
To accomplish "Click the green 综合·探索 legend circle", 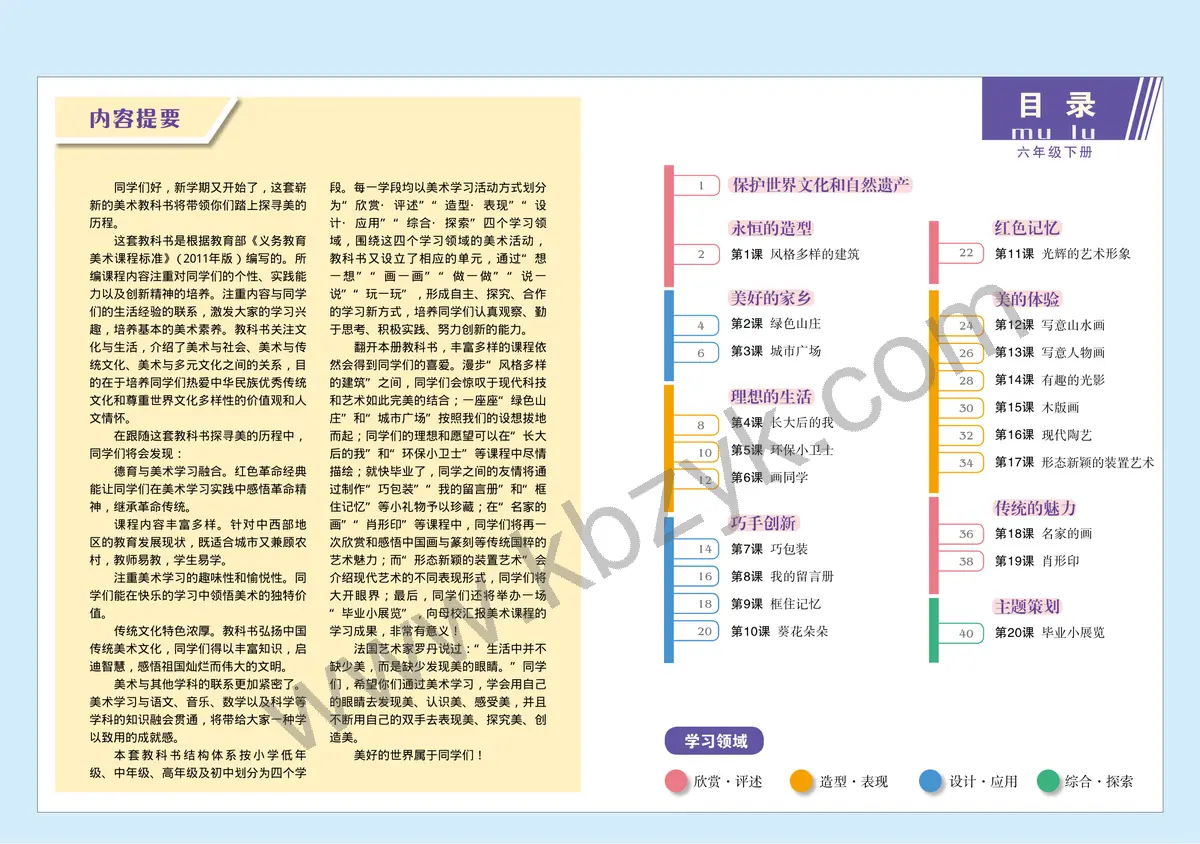I will (1048, 781).
